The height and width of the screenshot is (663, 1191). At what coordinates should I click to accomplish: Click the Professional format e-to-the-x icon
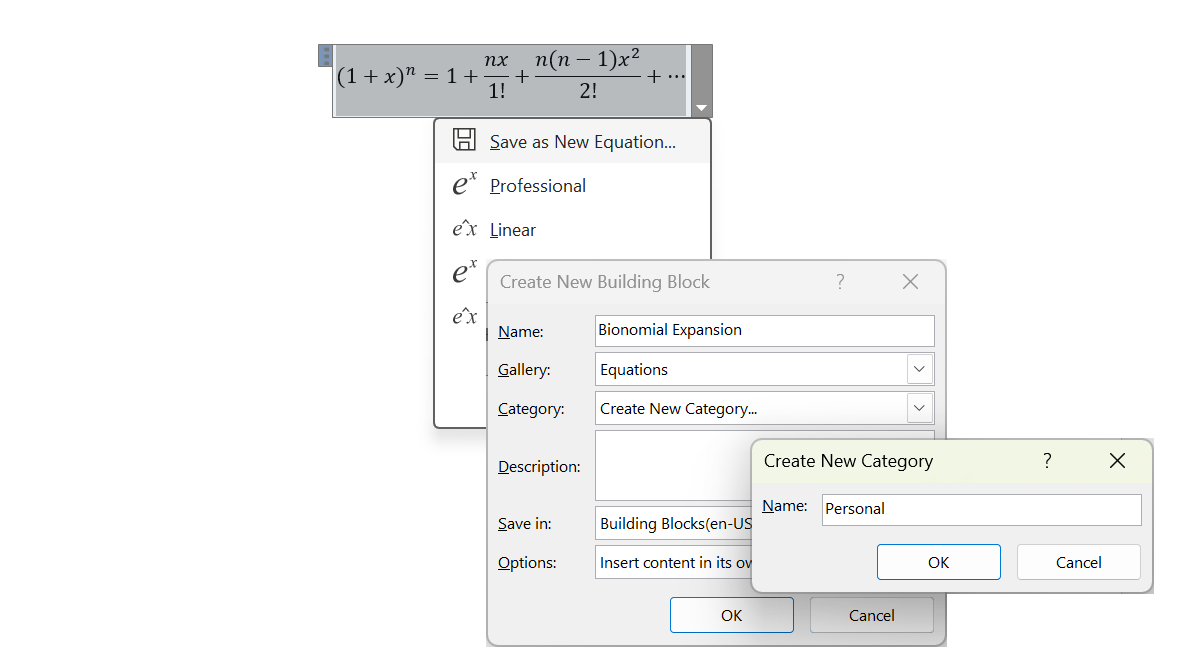(x=464, y=185)
